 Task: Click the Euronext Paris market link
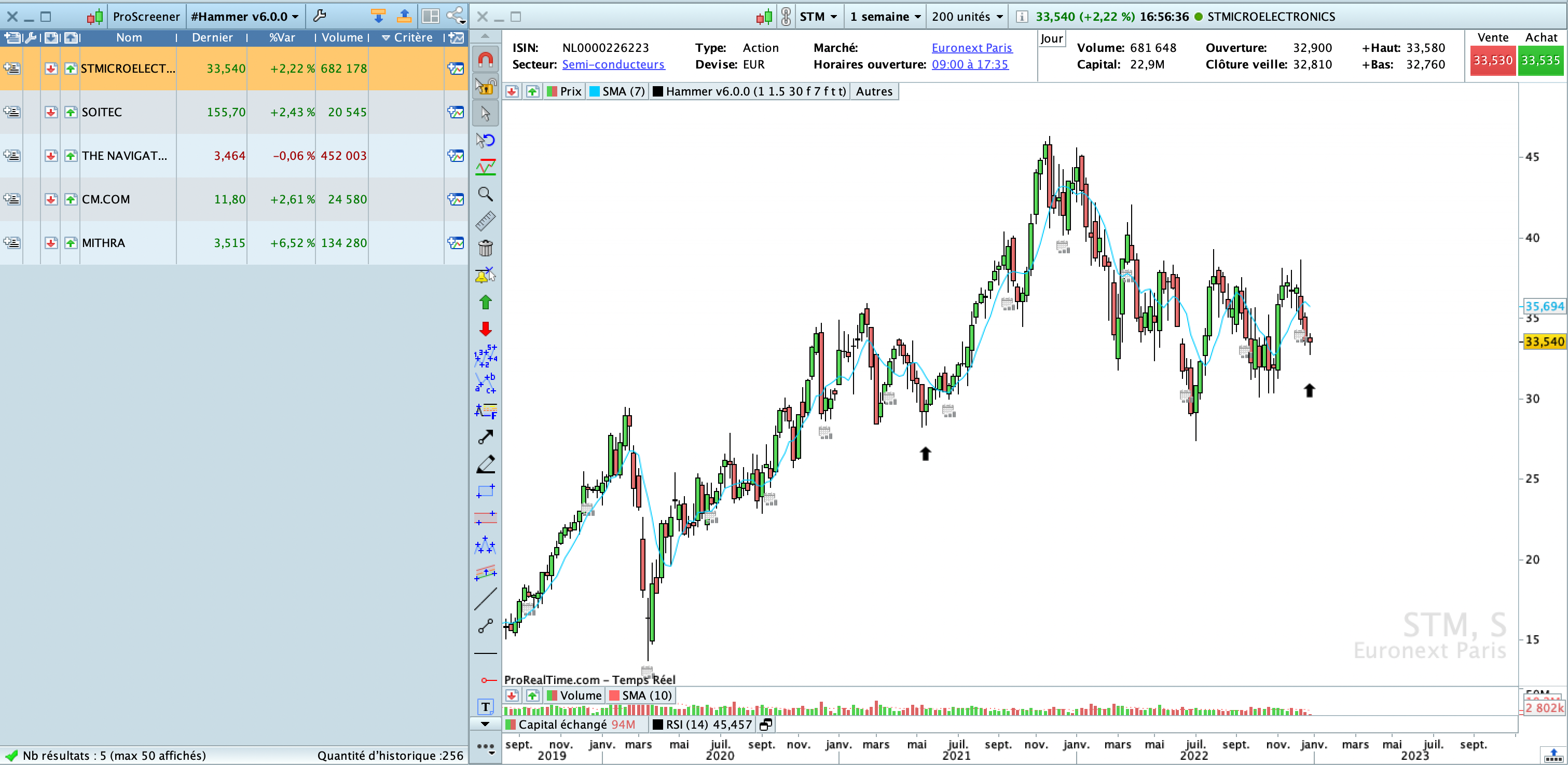pyautogui.click(x=971, y=48)
